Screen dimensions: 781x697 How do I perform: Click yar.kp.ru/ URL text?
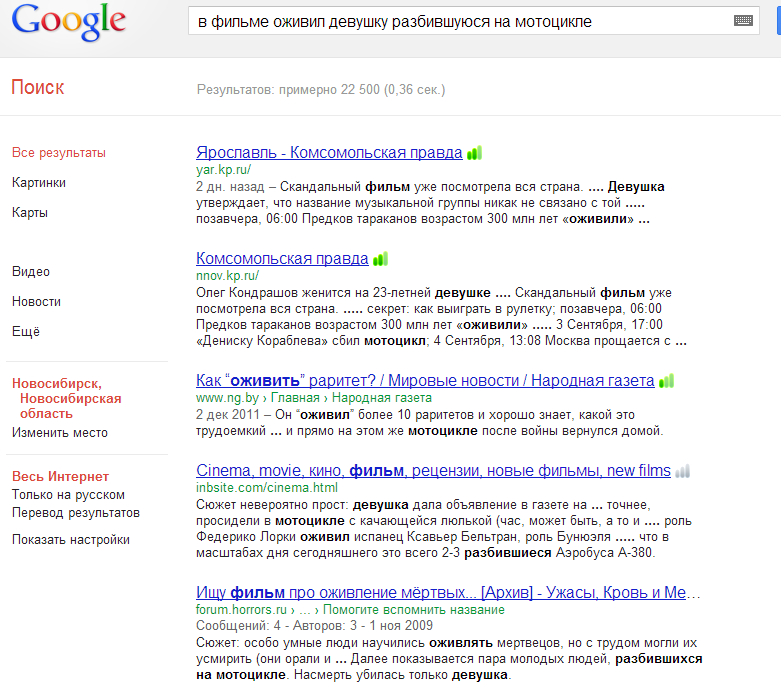(x=223, y=170)
